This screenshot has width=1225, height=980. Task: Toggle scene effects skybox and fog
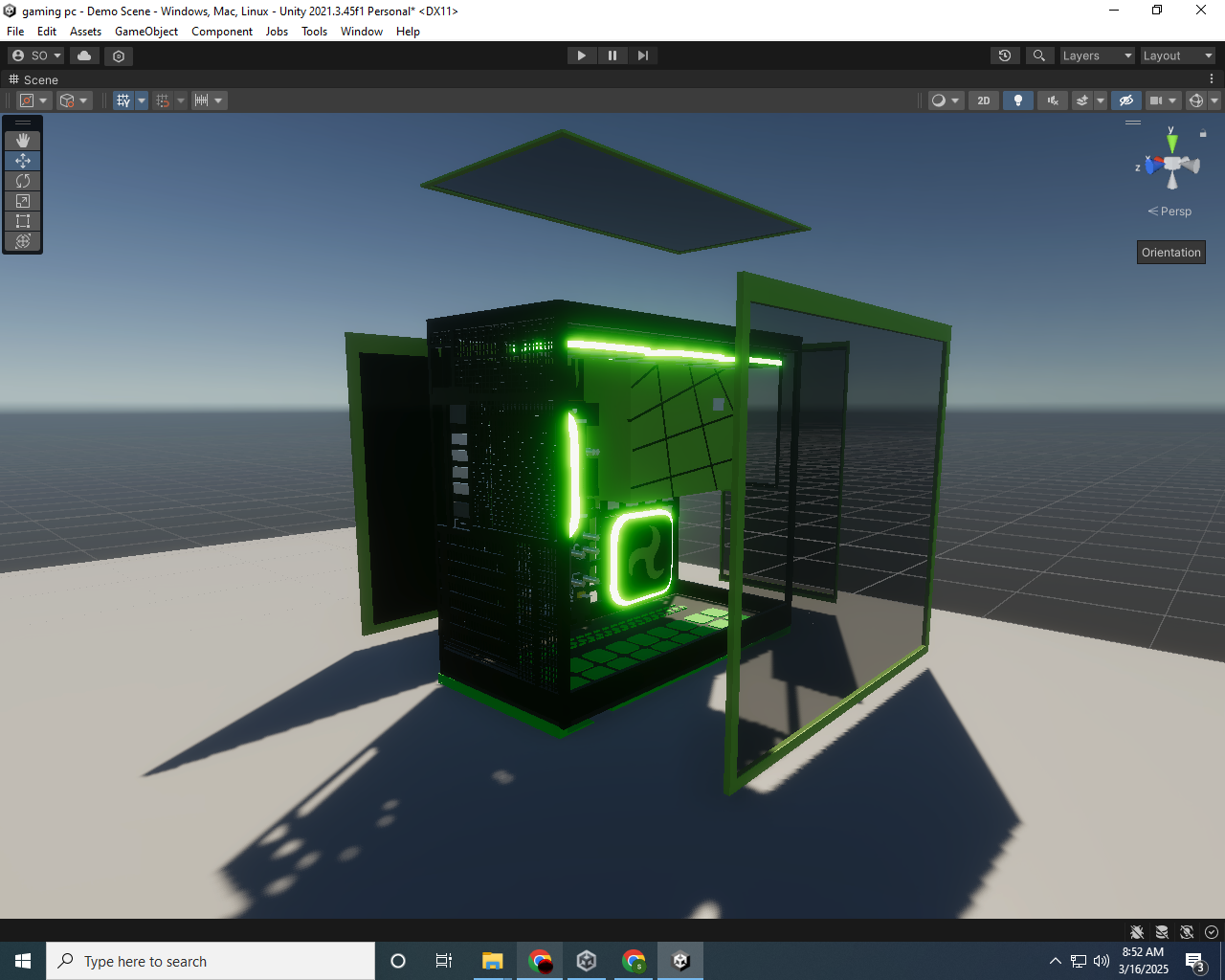(1082, 100)
